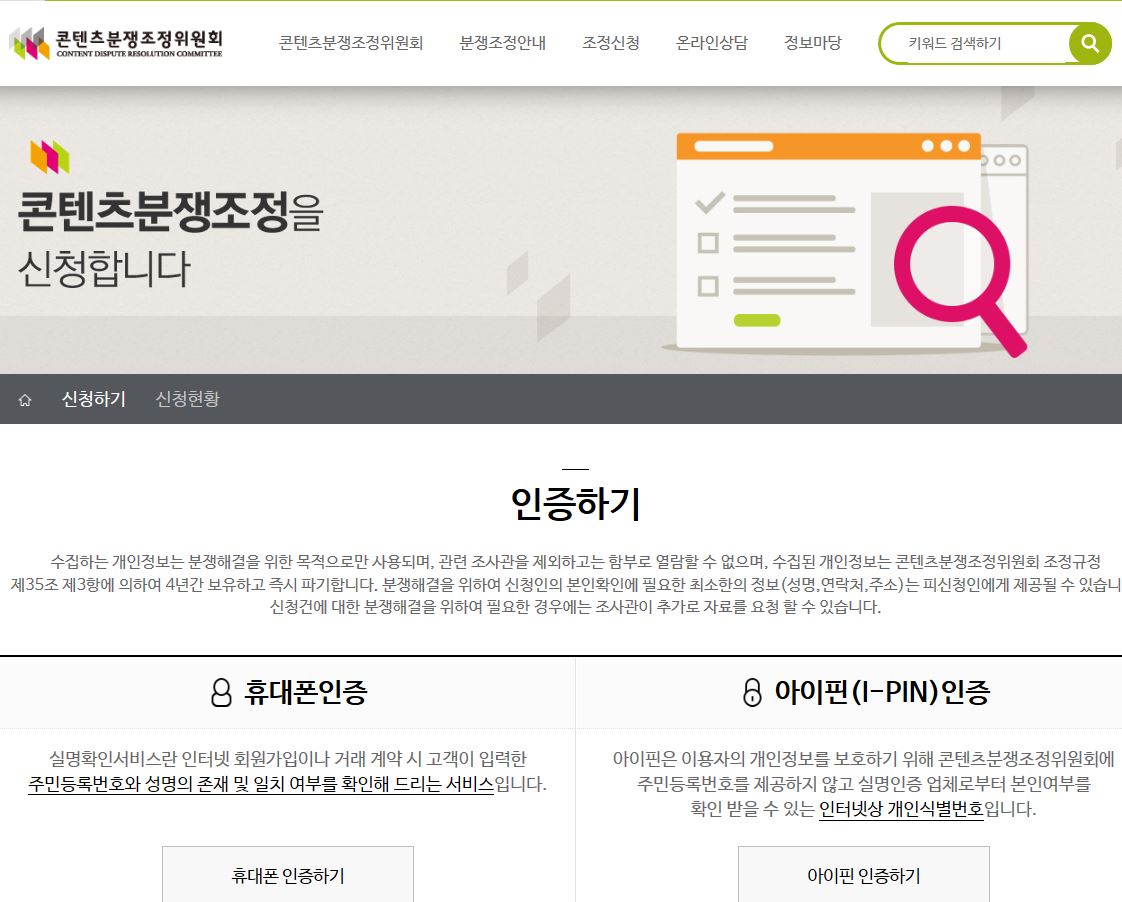Open the 정보마당 menu
The image size is (1122, 902).
tap(812, 43)
